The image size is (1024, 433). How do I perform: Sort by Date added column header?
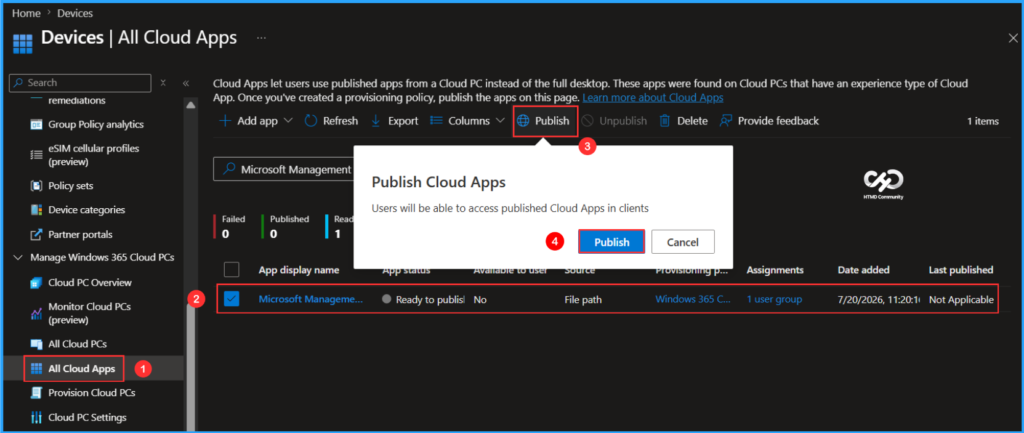click(x=863, y=270)
